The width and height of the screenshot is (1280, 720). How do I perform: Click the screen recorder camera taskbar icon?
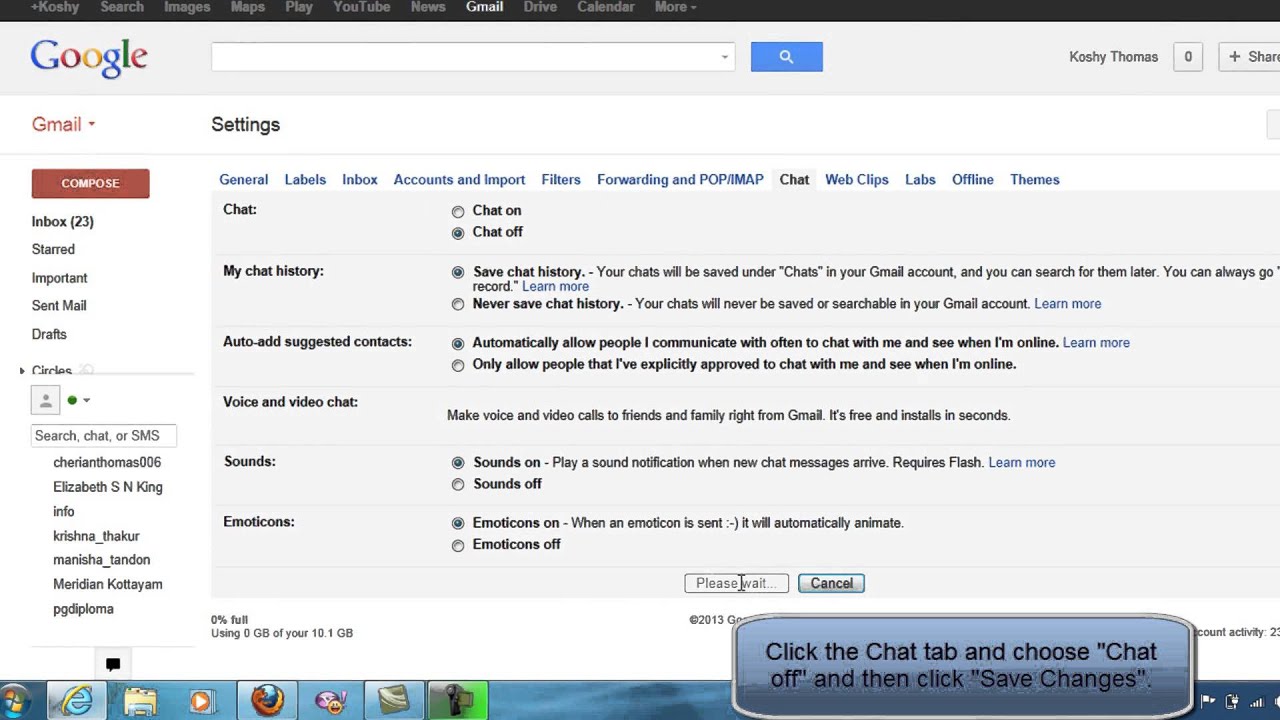tap(457, 702)
